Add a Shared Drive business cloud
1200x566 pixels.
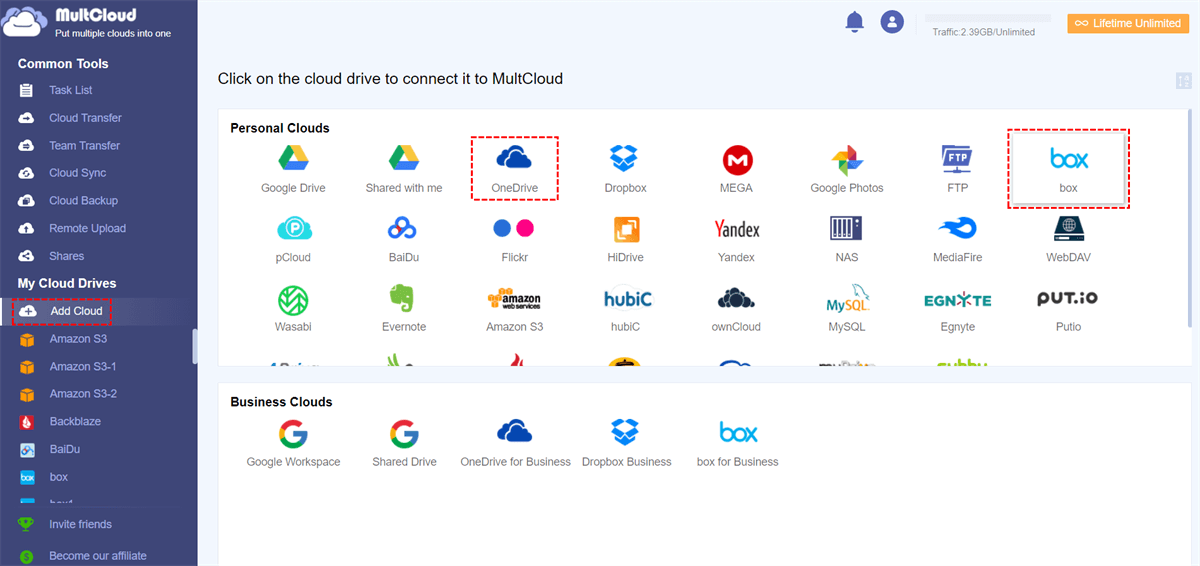point(404,443)
